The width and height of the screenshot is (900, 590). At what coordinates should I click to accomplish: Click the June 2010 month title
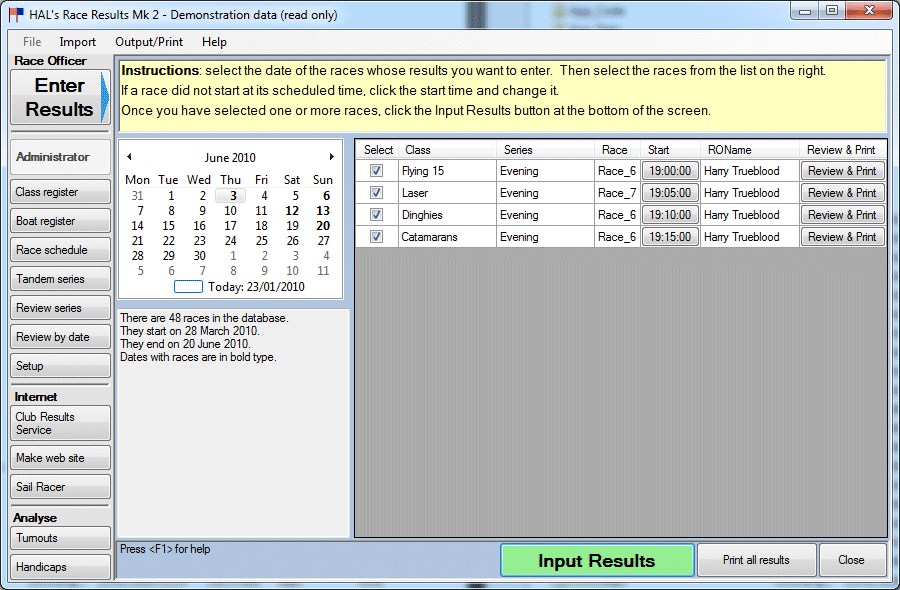click(x=230, y=157)
